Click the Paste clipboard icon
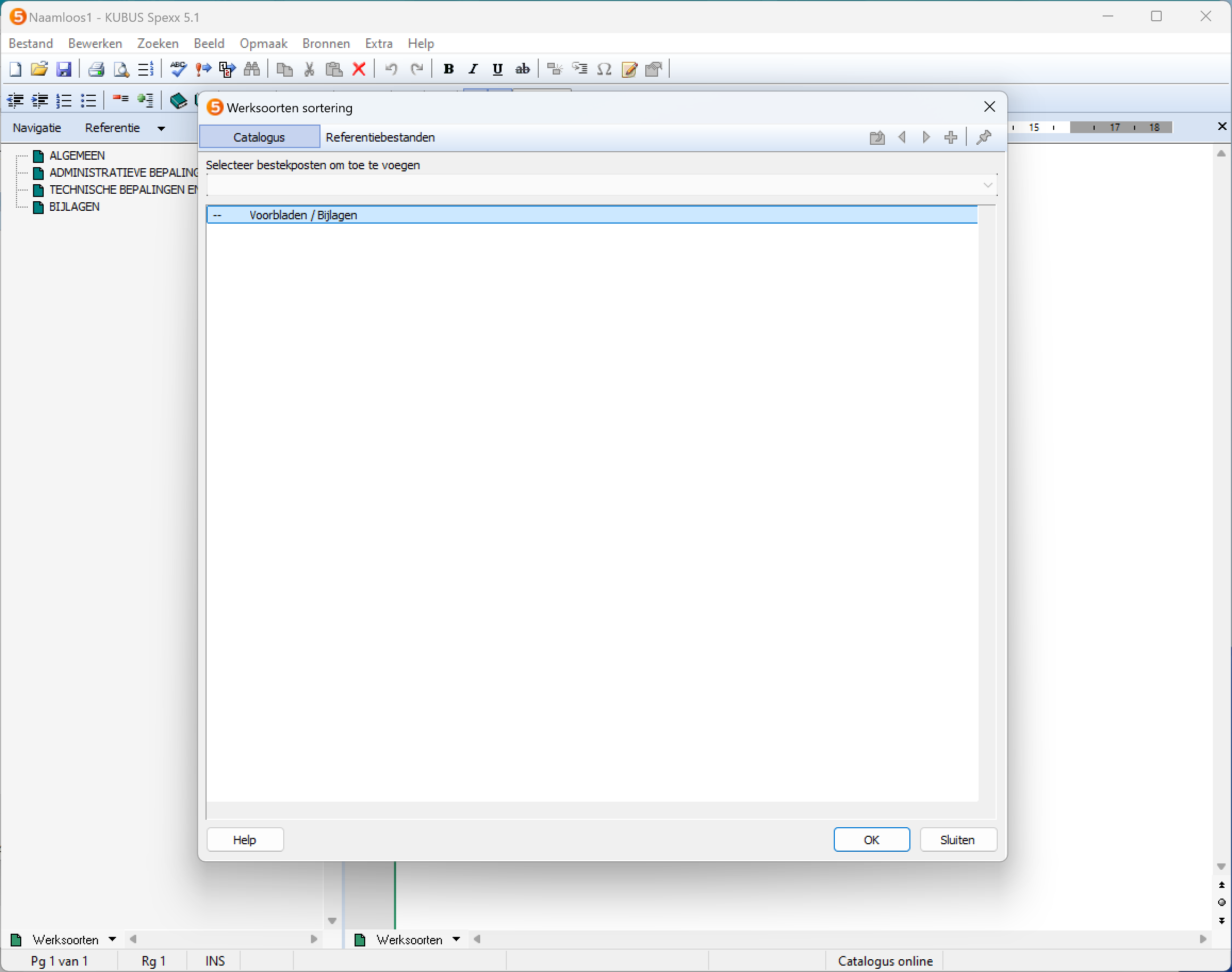 coord(334,69)
